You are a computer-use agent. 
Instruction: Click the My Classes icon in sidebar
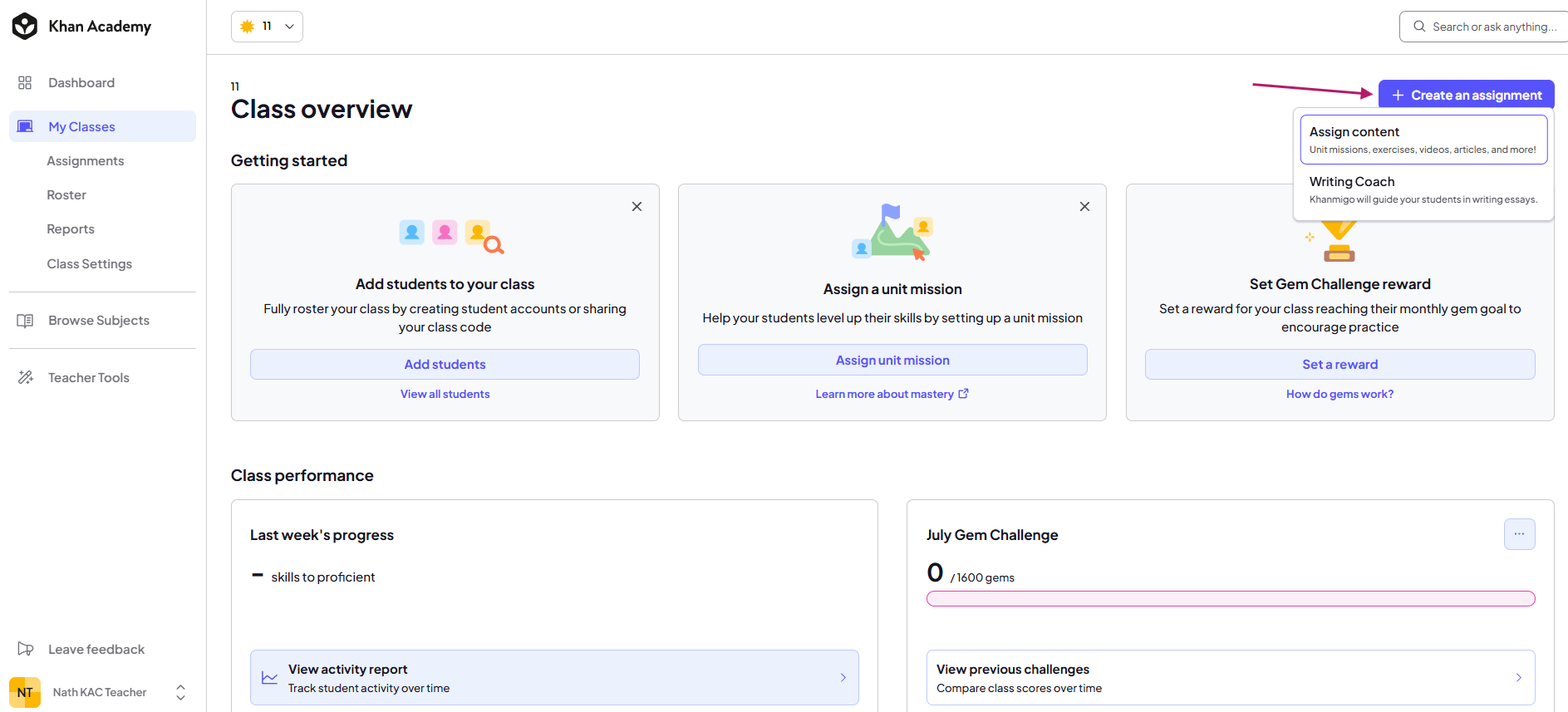click(x=25, y=126)
